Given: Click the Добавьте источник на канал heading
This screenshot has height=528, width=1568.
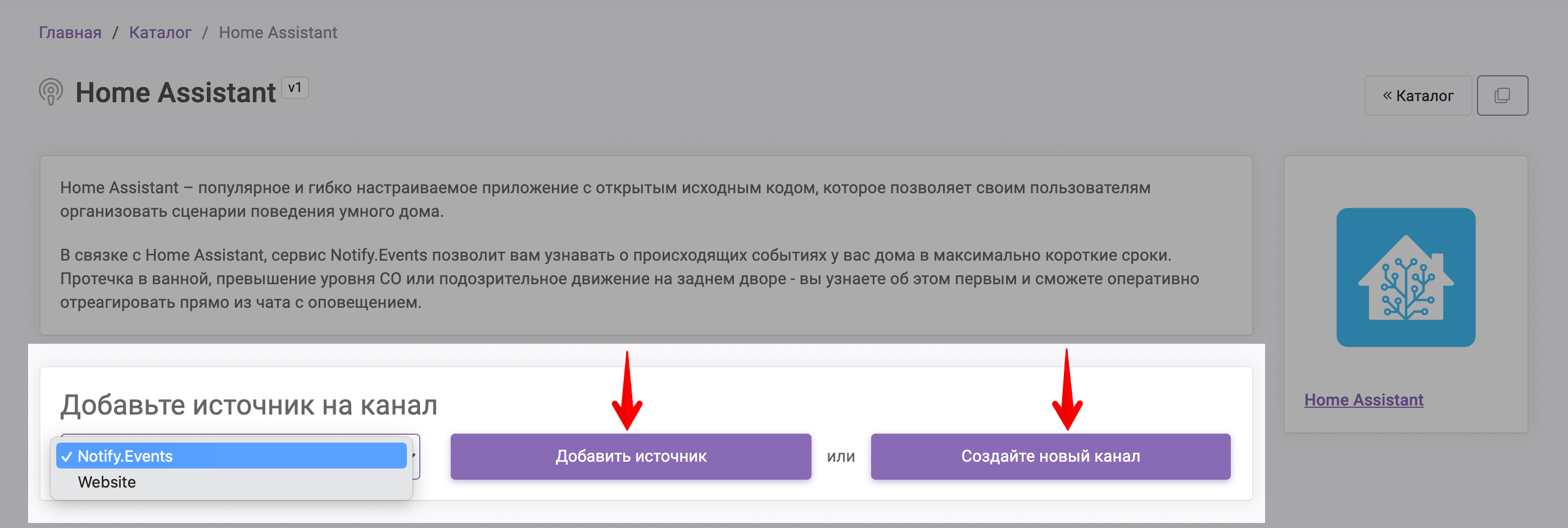Looking at the screenshot, I should click(x=248, y=405).
